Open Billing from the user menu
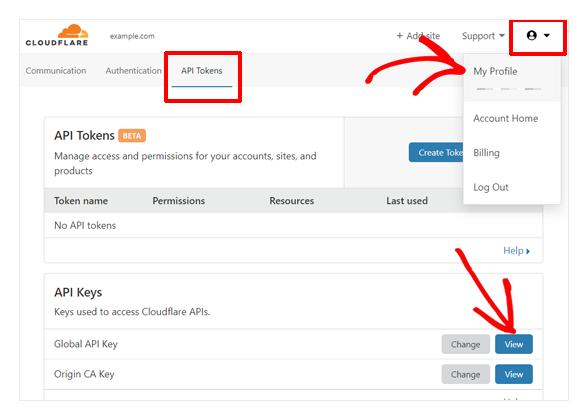 [x=486, y=153]
